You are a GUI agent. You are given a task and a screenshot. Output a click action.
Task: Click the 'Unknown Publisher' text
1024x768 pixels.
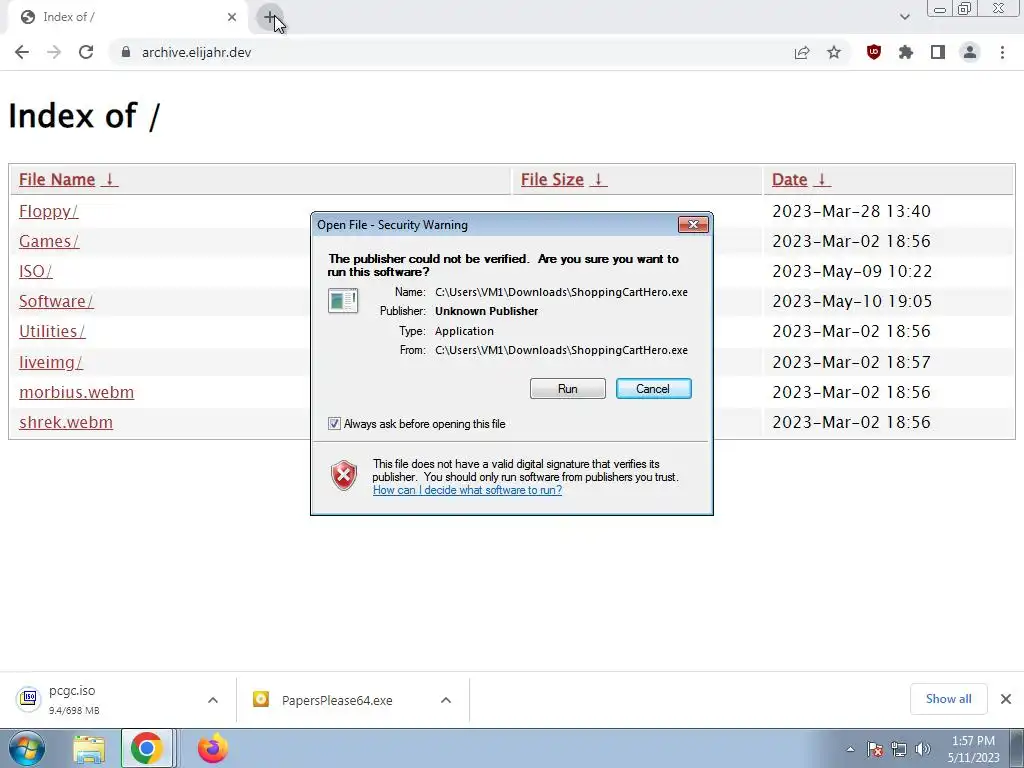(x=487, y=312)
